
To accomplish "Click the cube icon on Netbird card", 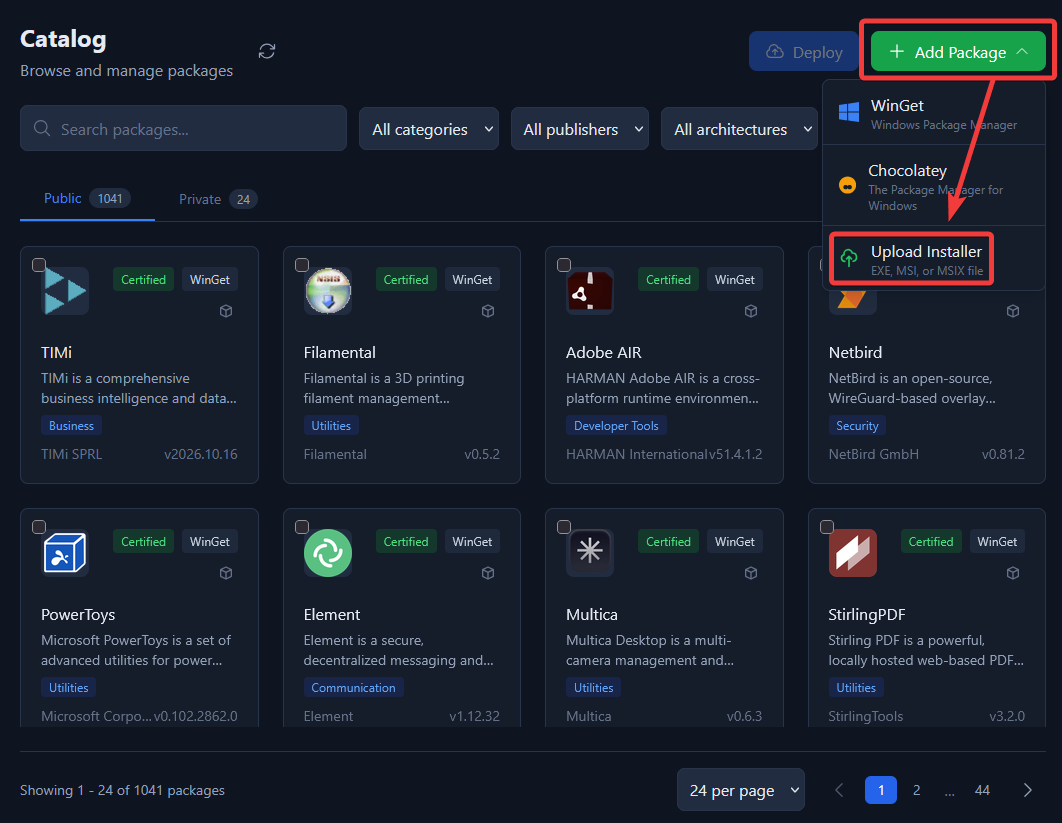I will coord(1013,311).
